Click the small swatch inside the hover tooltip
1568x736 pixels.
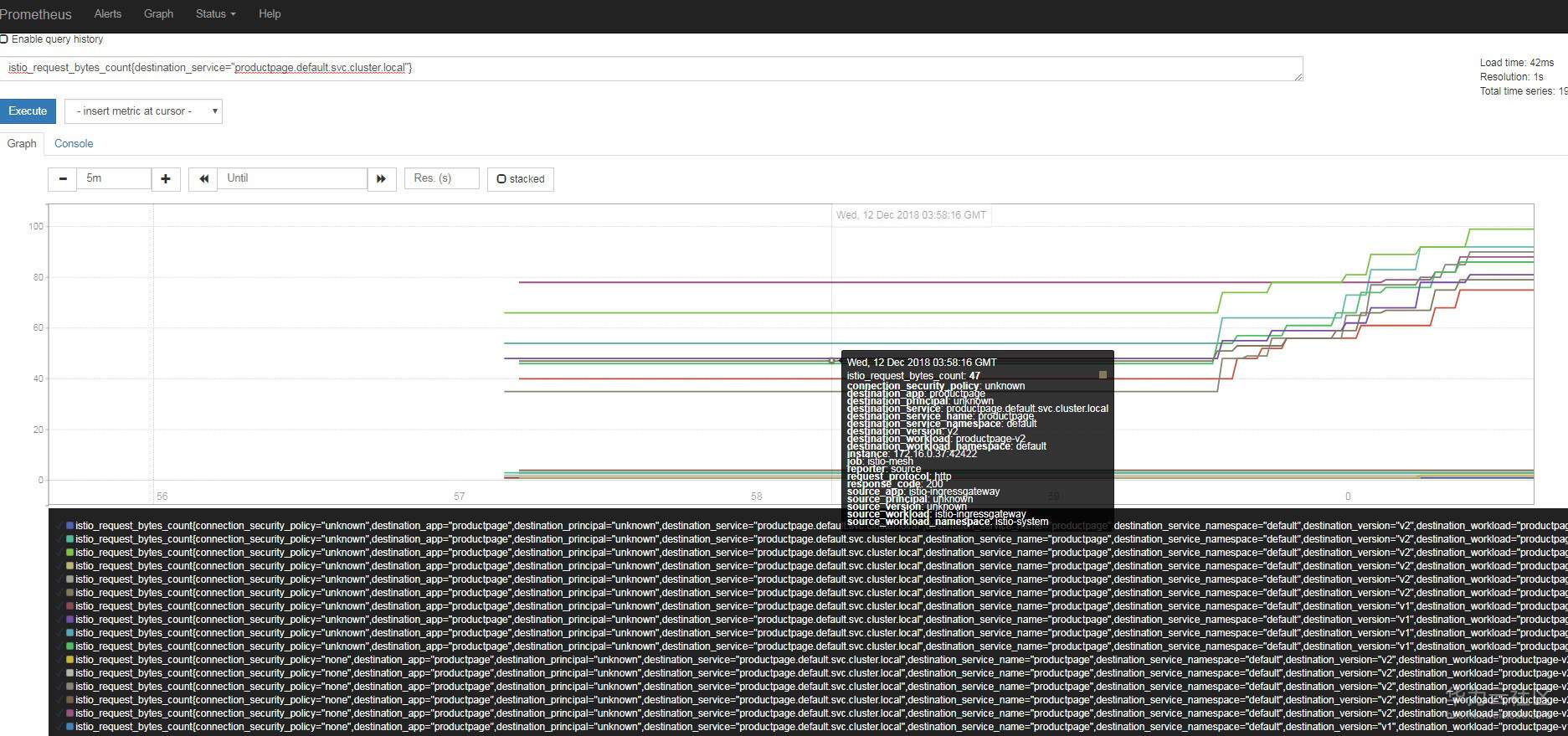(x=1103, y=375)
